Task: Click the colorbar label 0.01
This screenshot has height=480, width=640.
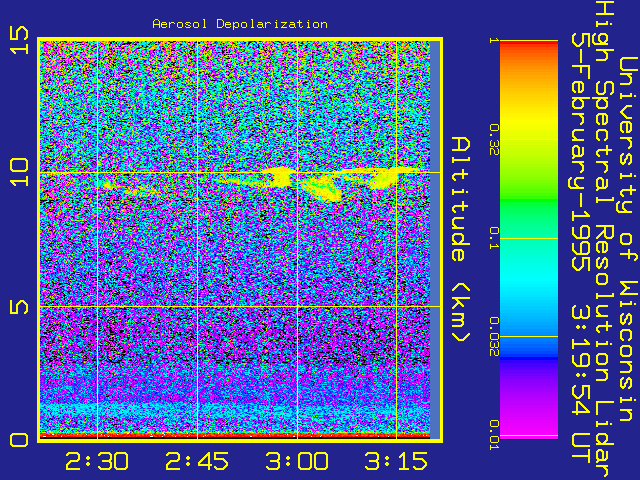Action: click(x=494, y=435)
